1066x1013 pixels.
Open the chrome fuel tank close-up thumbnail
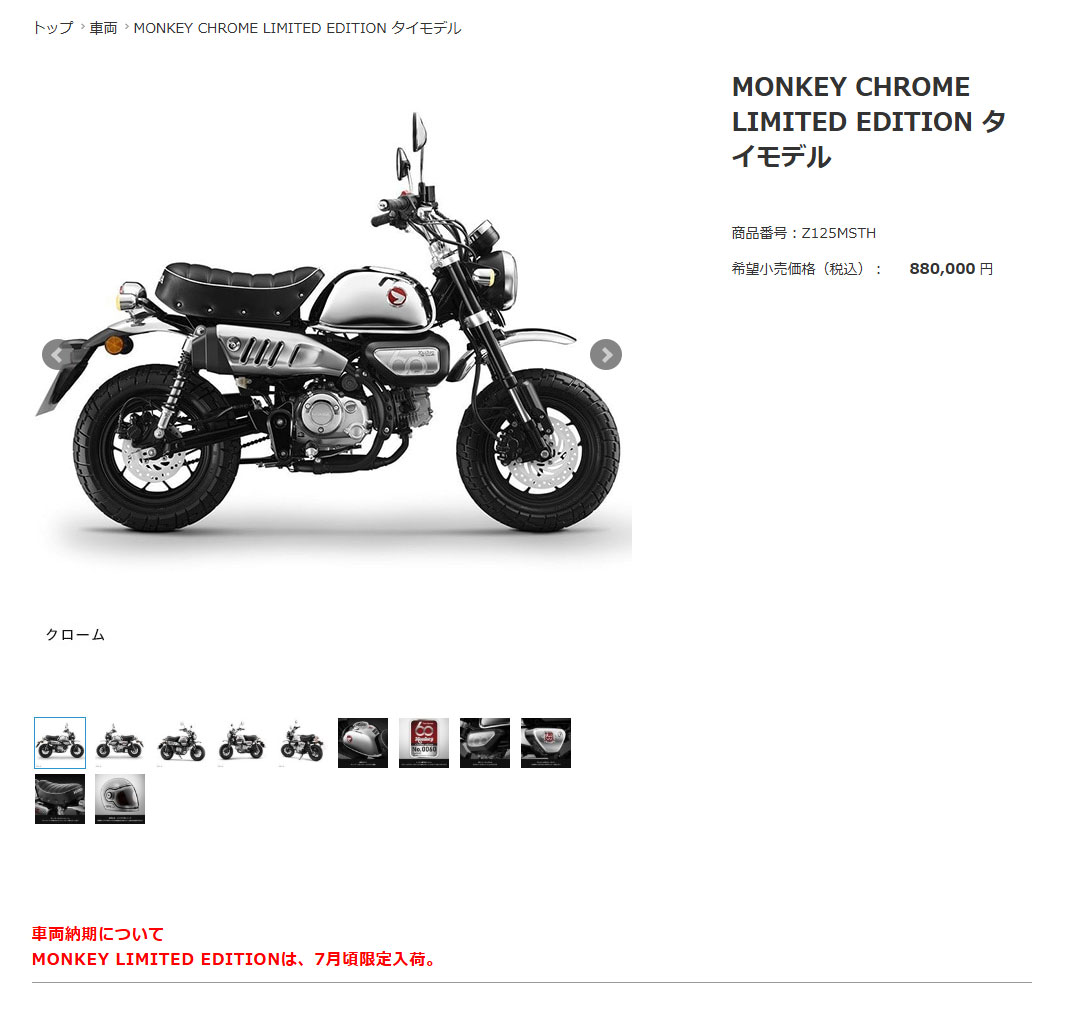pyautogui.click(x=363, y=742)
